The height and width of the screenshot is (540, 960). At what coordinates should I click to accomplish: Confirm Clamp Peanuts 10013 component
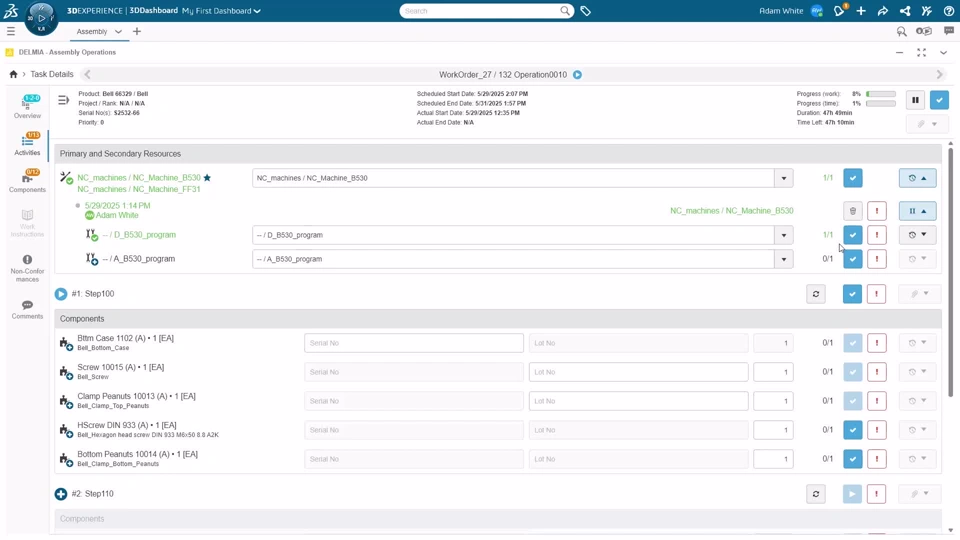(853, 401)
